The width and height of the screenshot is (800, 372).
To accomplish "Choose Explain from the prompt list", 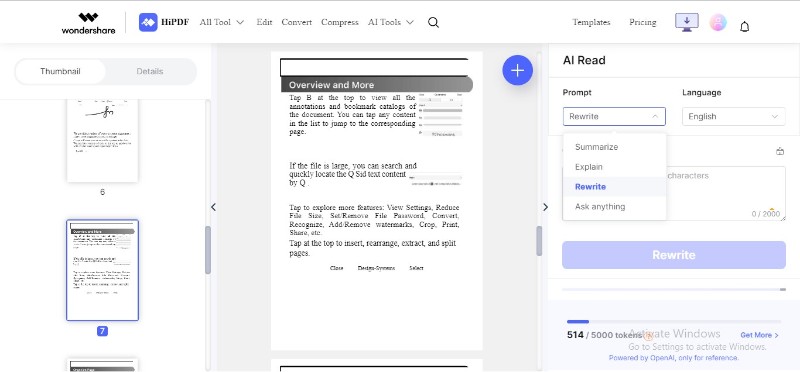I will 614,167.
